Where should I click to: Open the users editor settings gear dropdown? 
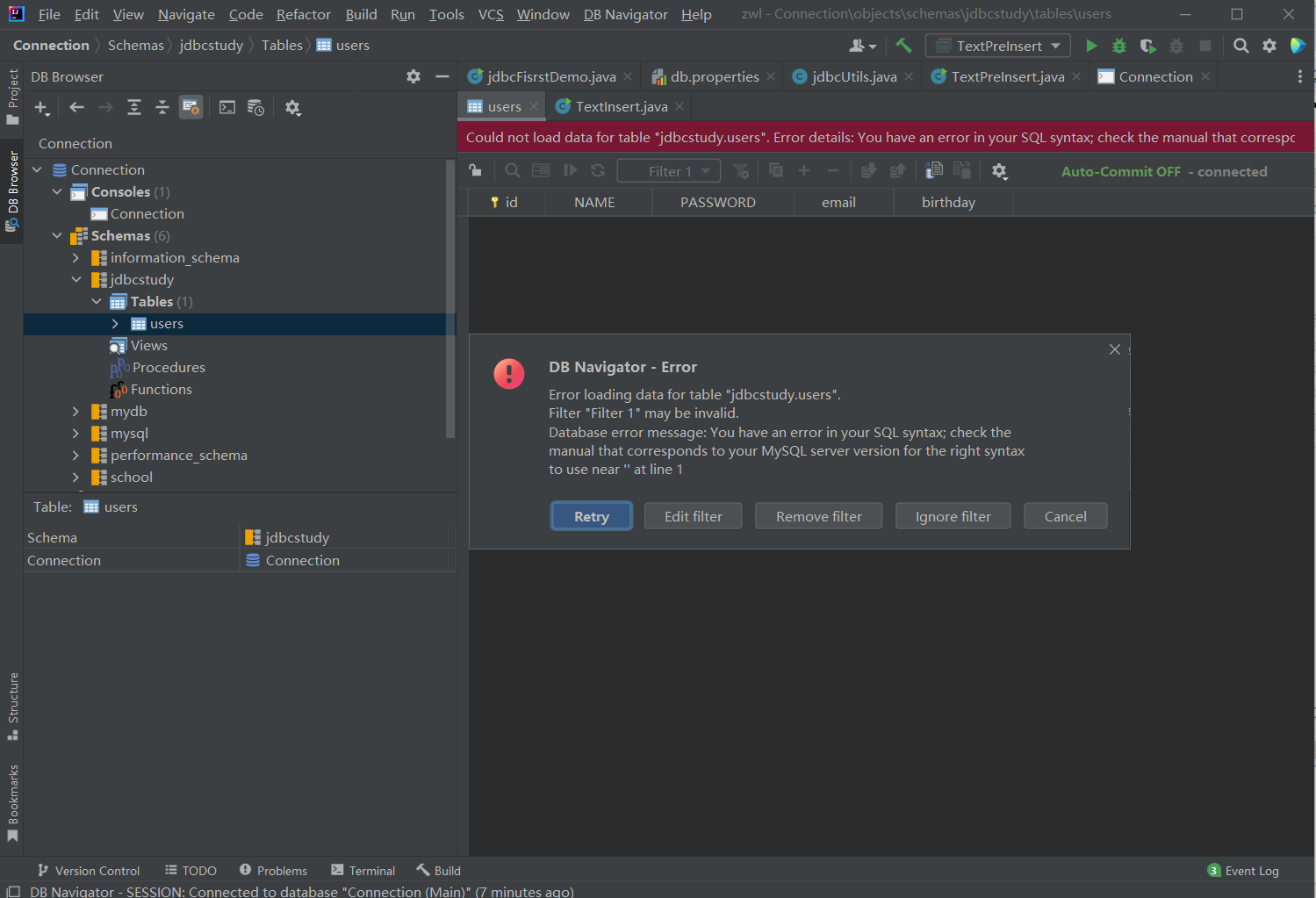[x=1000, y=171]
